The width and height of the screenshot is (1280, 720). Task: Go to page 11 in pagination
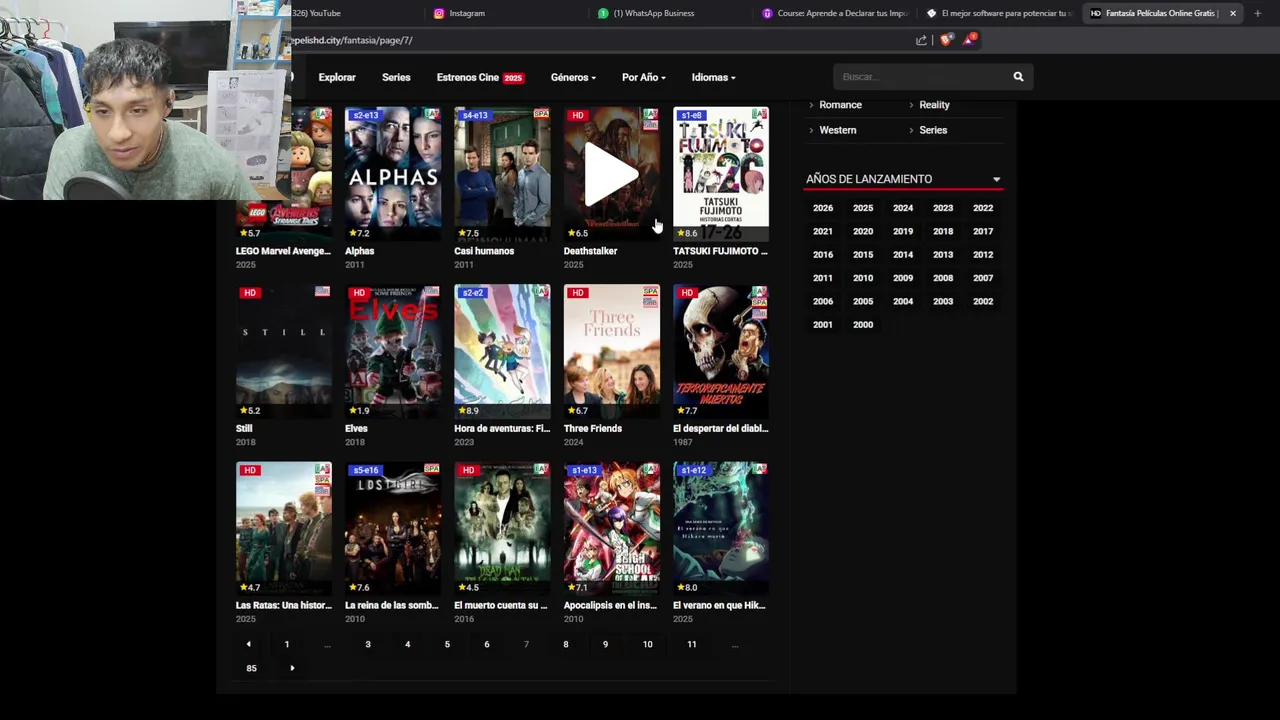[x=692, y=645]
